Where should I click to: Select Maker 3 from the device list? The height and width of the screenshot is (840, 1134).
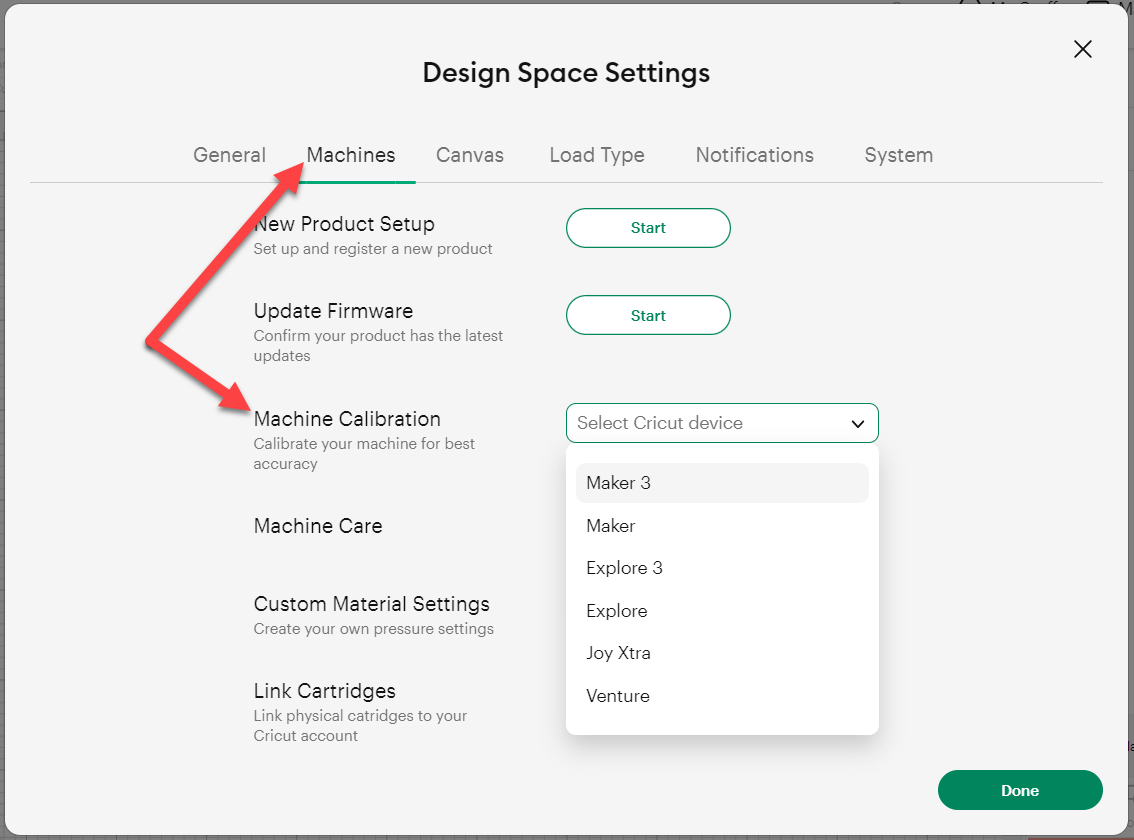(x=618, y=482)
